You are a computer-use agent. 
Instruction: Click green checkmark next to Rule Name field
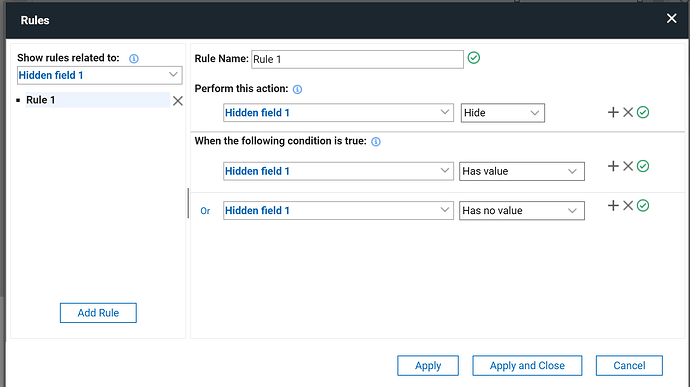click(473, 58)
